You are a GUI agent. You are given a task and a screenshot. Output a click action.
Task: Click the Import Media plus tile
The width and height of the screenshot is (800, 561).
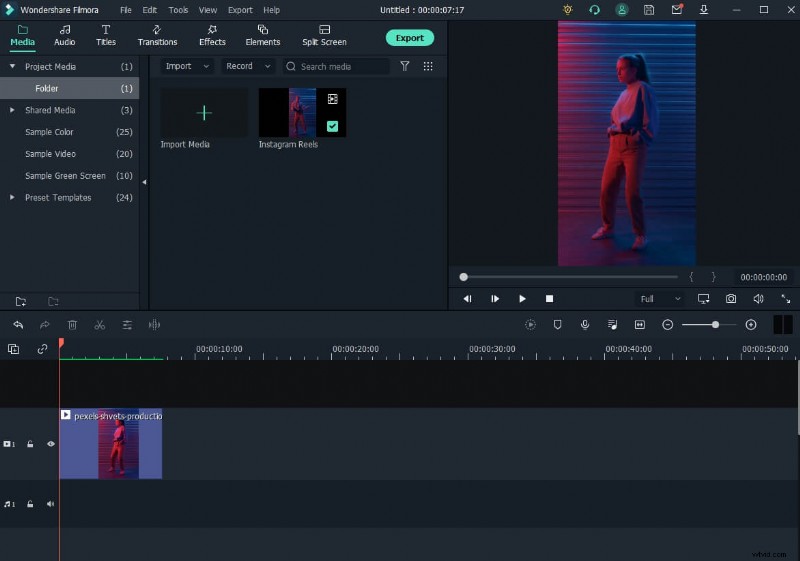tap(204, 113)
